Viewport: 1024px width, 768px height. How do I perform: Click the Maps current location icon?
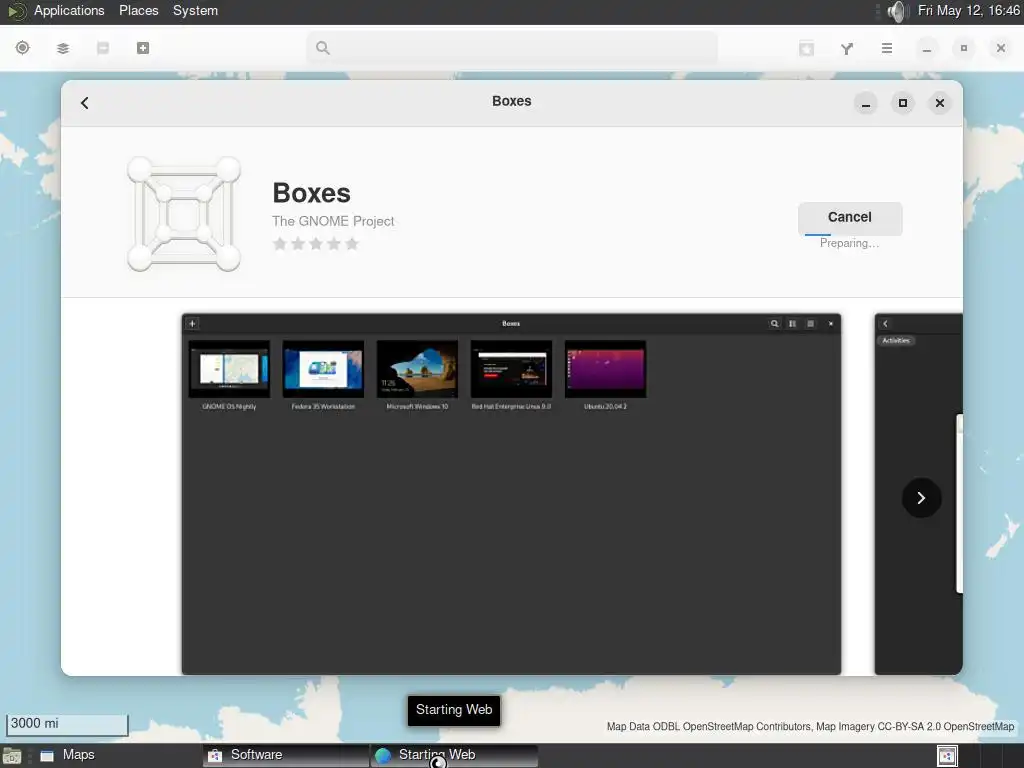click(22, 48)
